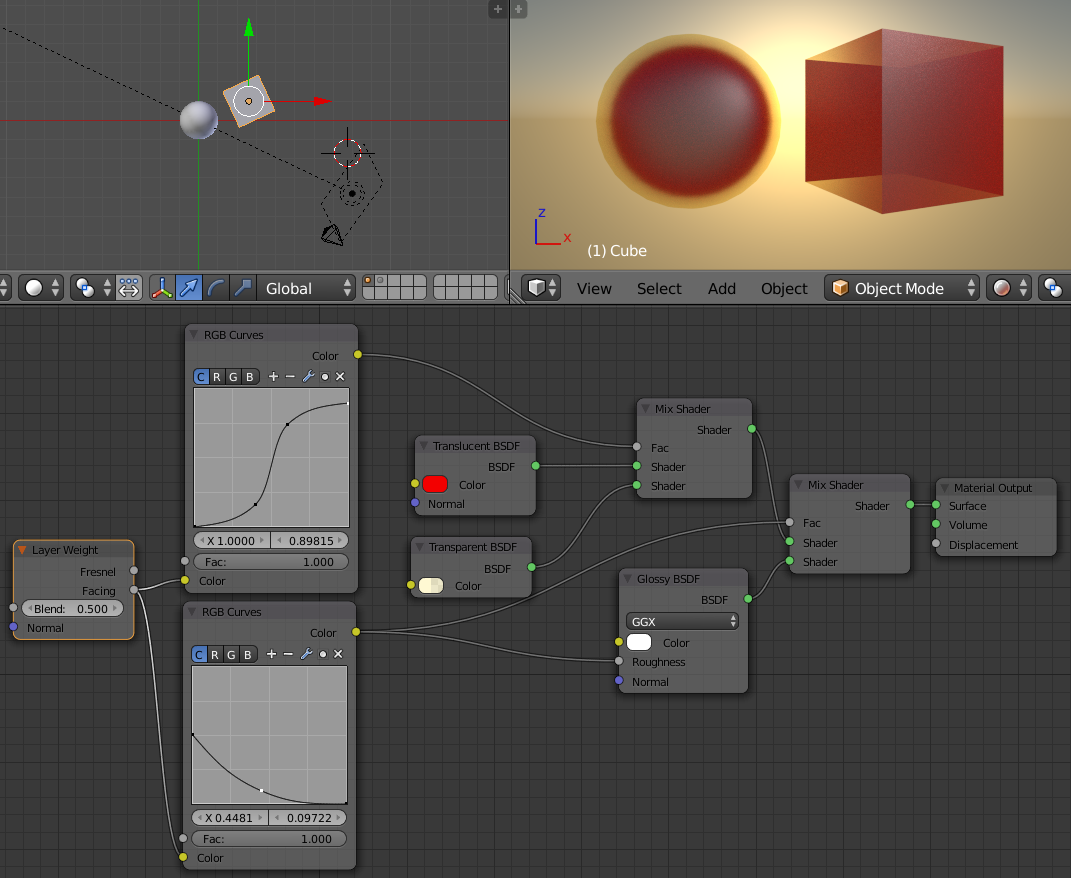Image resolution: width=1071 pixels, height=878 pixels.
Task: Click the wrench tools icon on top RGB Curves node
Action: tap(309, 376)
